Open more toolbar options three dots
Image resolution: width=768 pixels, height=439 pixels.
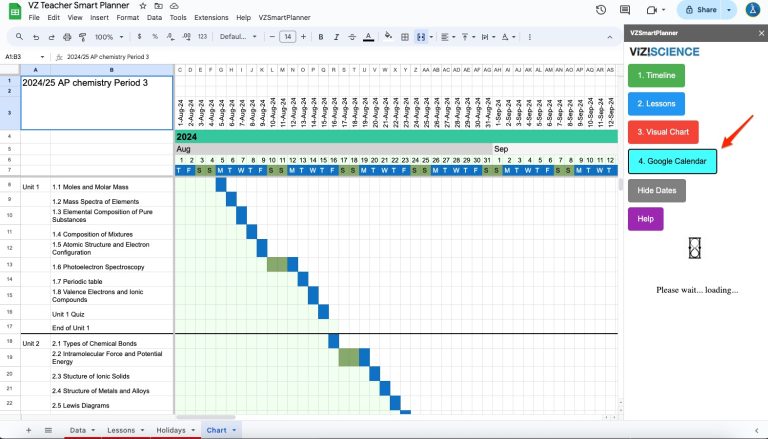tap(529, 37)
